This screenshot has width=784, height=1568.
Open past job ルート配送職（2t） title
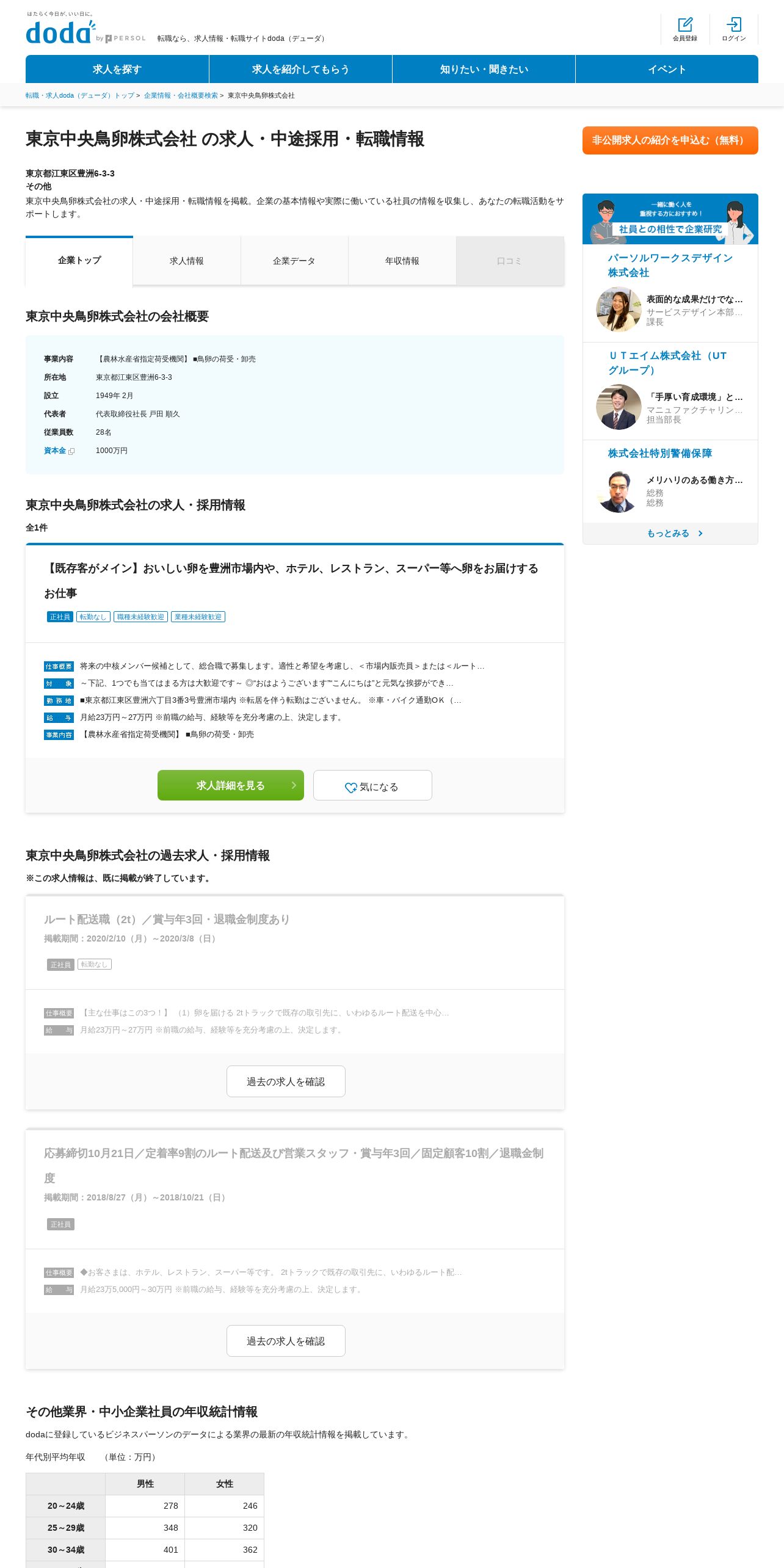167,920
